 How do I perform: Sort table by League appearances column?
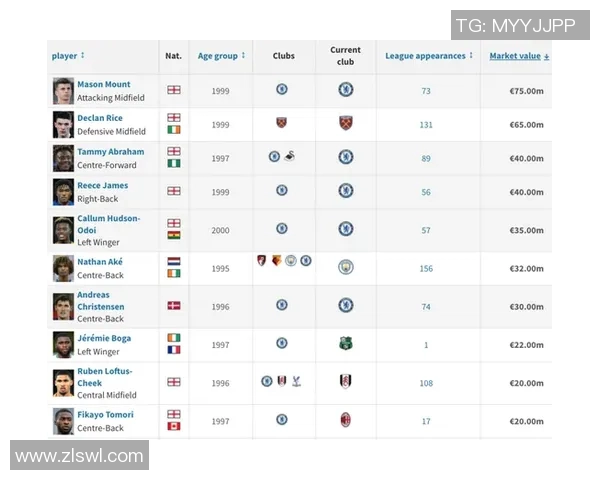click(x=429, y=56)
